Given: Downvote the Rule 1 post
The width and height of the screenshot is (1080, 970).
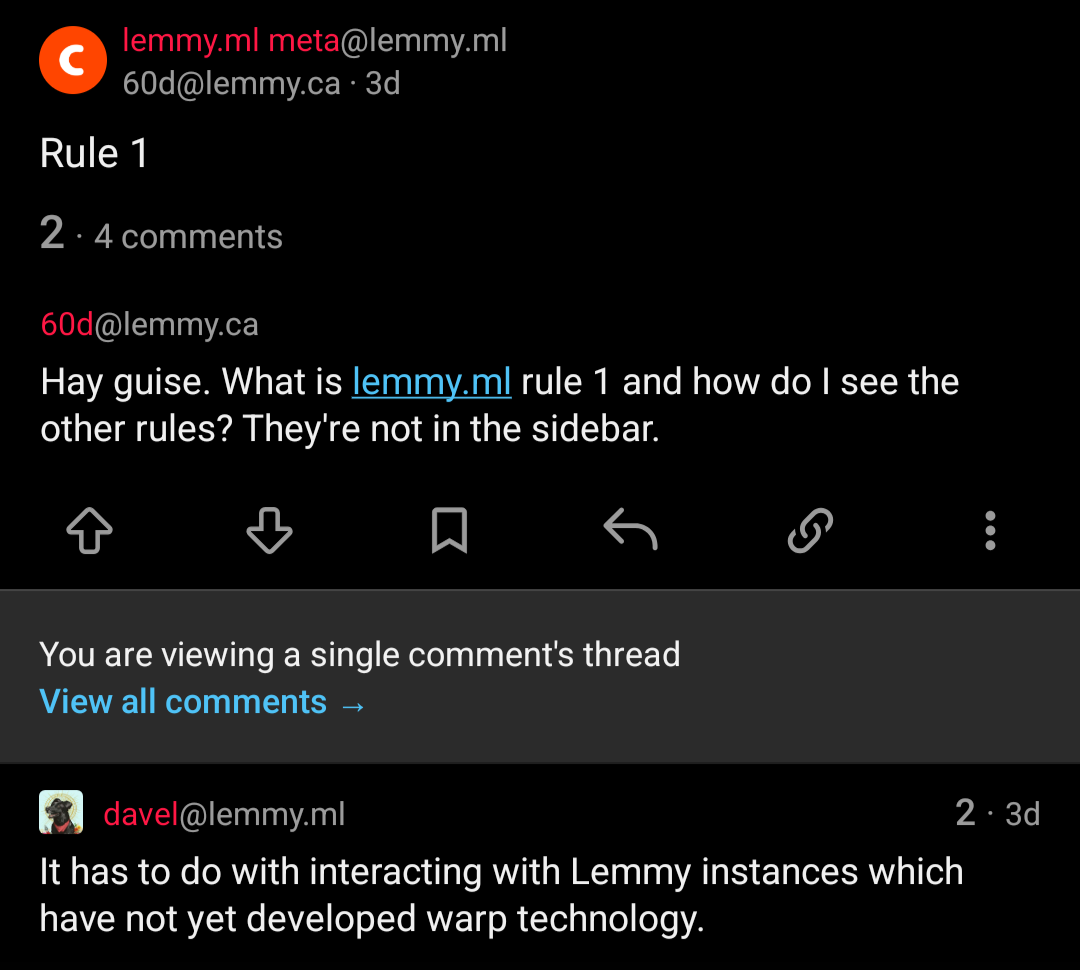Looking at the screenshot, I should click(x=269, y=530).
